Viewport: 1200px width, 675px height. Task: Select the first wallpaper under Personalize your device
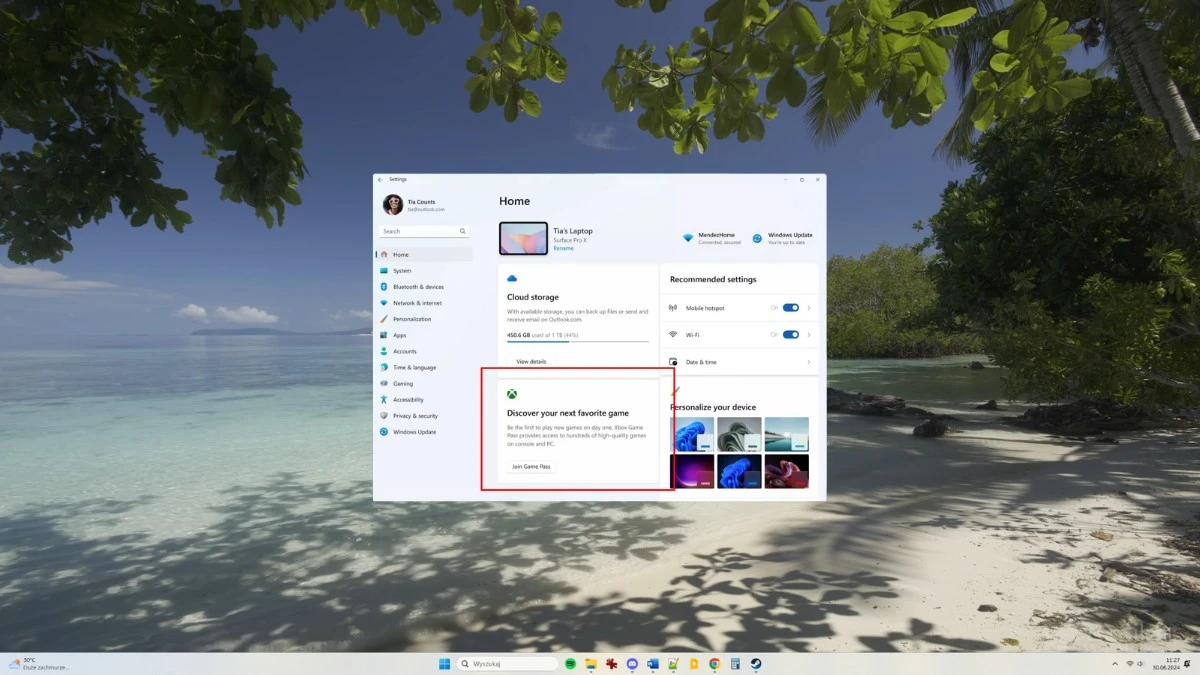691,434
